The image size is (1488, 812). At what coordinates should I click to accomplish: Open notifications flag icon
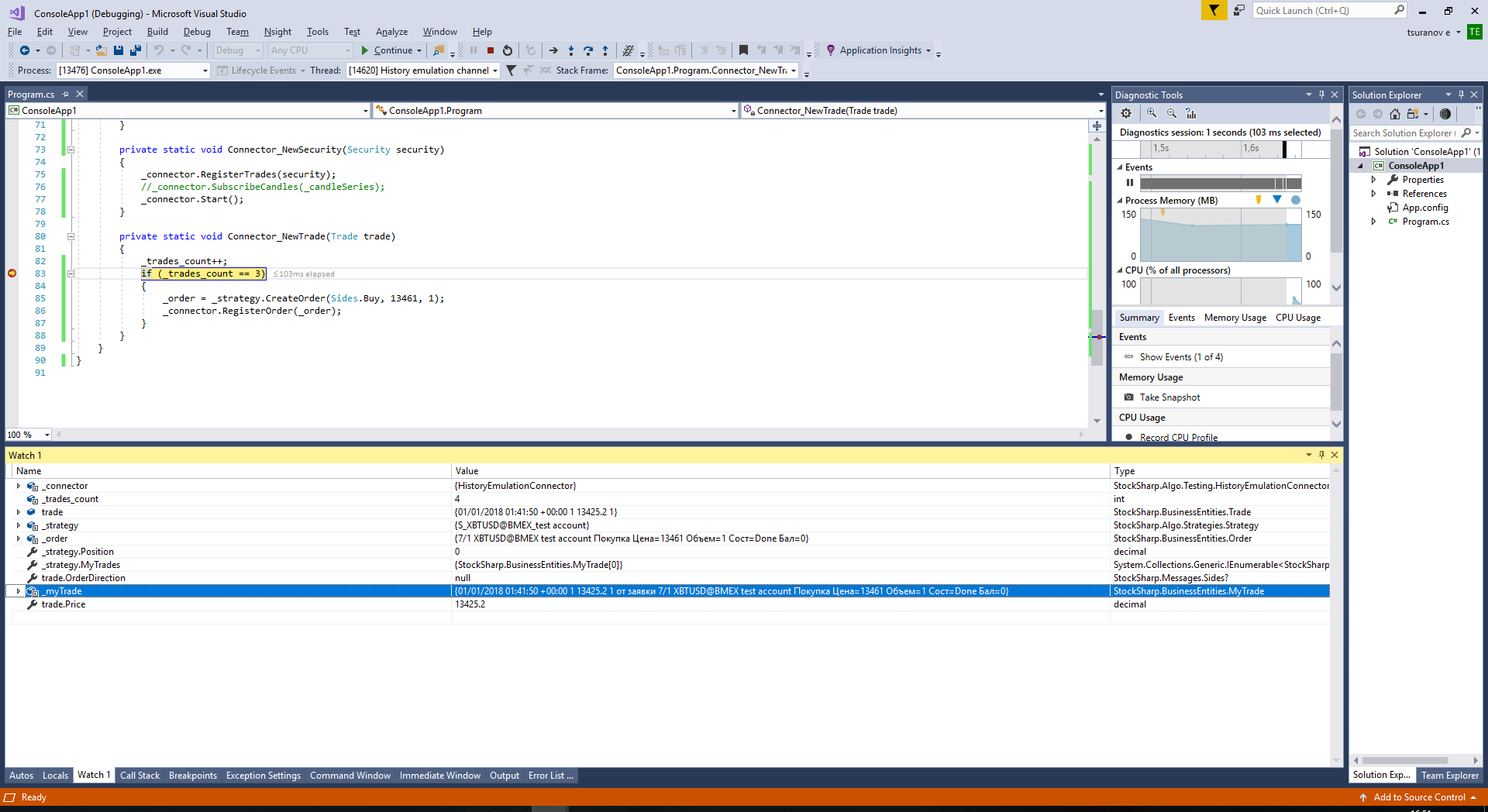[x=1214, y=10]
